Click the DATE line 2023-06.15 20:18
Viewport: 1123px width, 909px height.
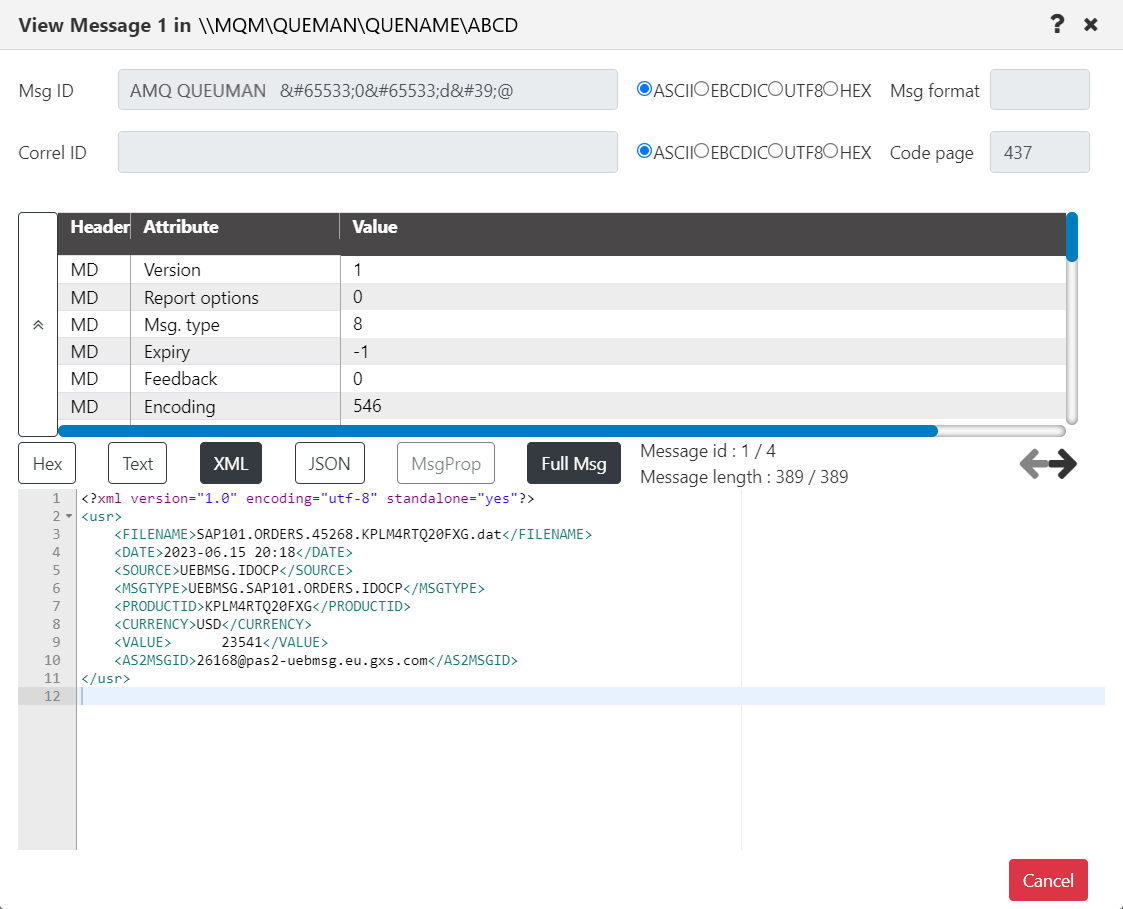tap(233, 552)
